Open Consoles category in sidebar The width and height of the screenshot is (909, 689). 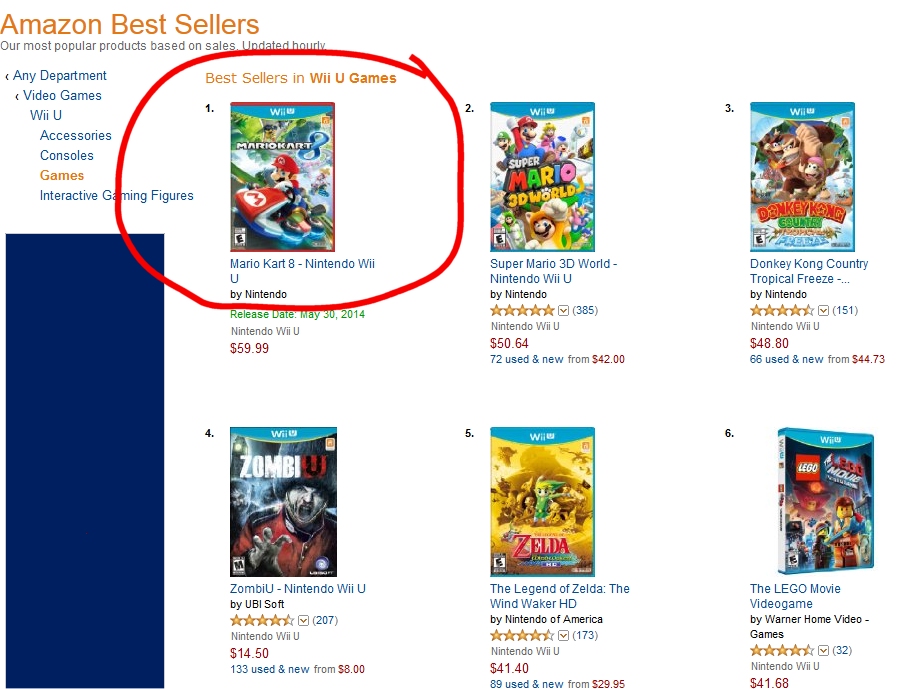[x=67, y=156]
